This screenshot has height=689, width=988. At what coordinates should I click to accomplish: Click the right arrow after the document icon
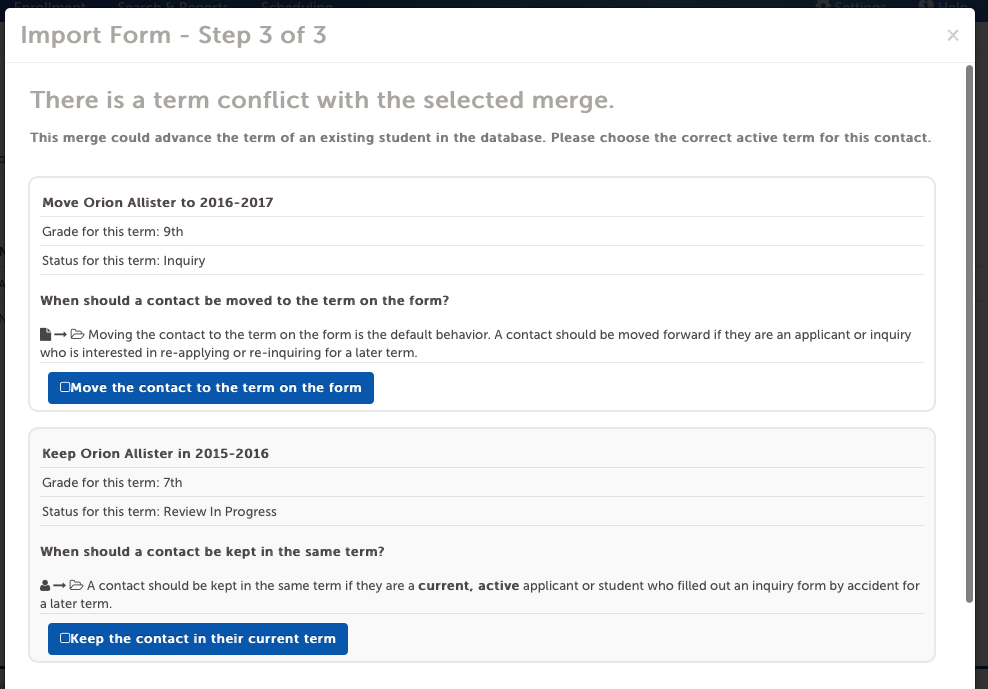[x=60, y=334]
